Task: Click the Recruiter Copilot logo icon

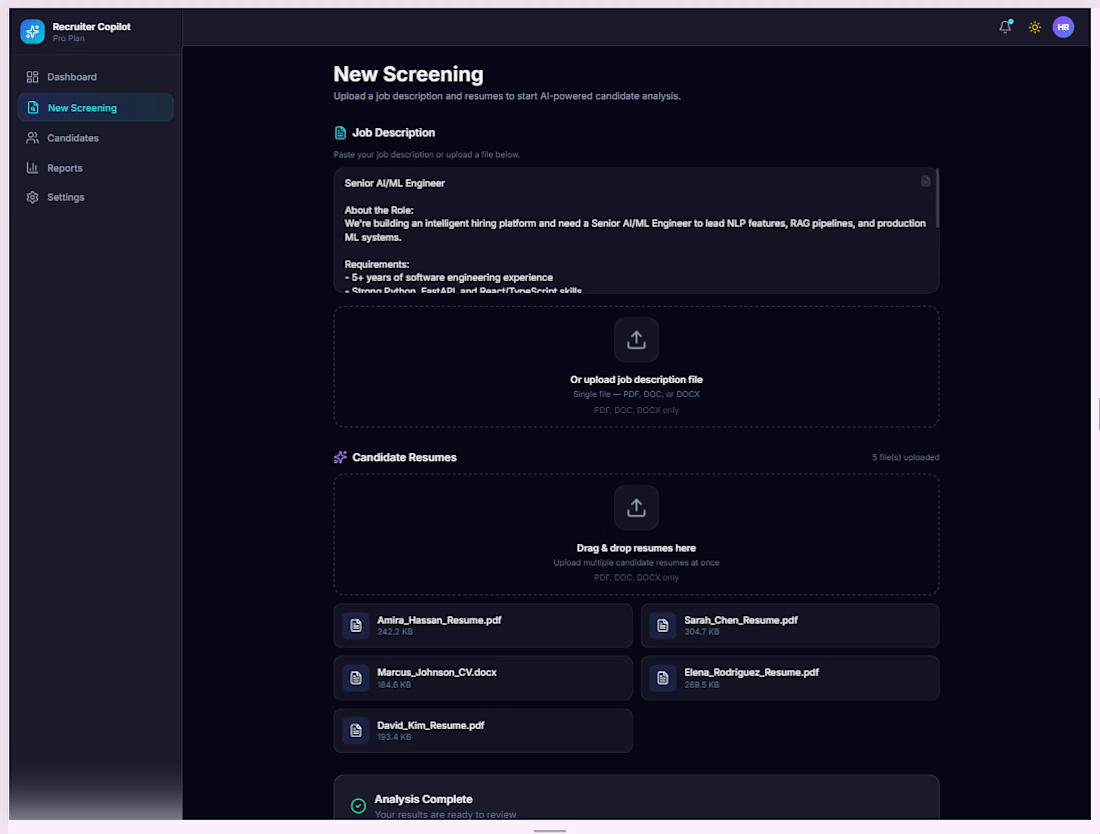Action: point(32,32)
